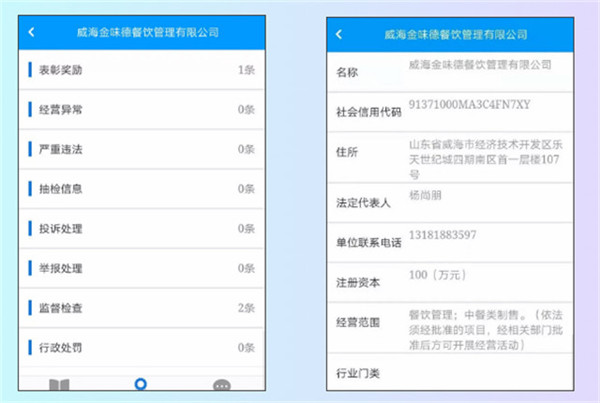Click the phone number 13181883597
Viewport: 600px width, 403px height.
(x=443, y=235)
